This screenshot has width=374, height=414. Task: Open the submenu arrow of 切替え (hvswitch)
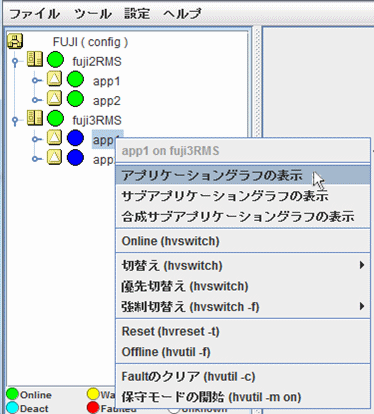pyautogui.click(x=362, y=265)
